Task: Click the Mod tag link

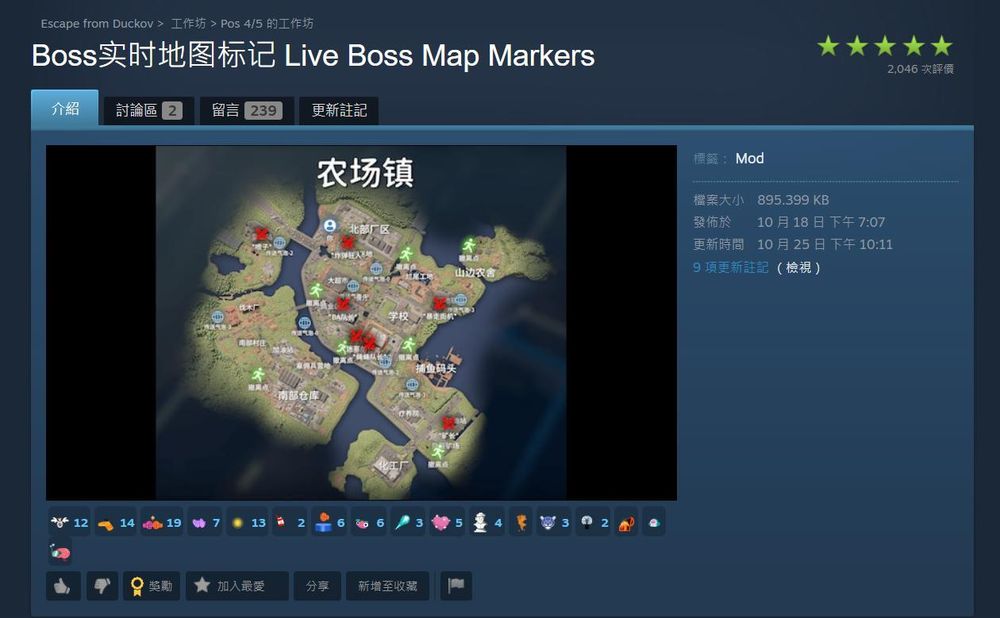Action: 749,158
